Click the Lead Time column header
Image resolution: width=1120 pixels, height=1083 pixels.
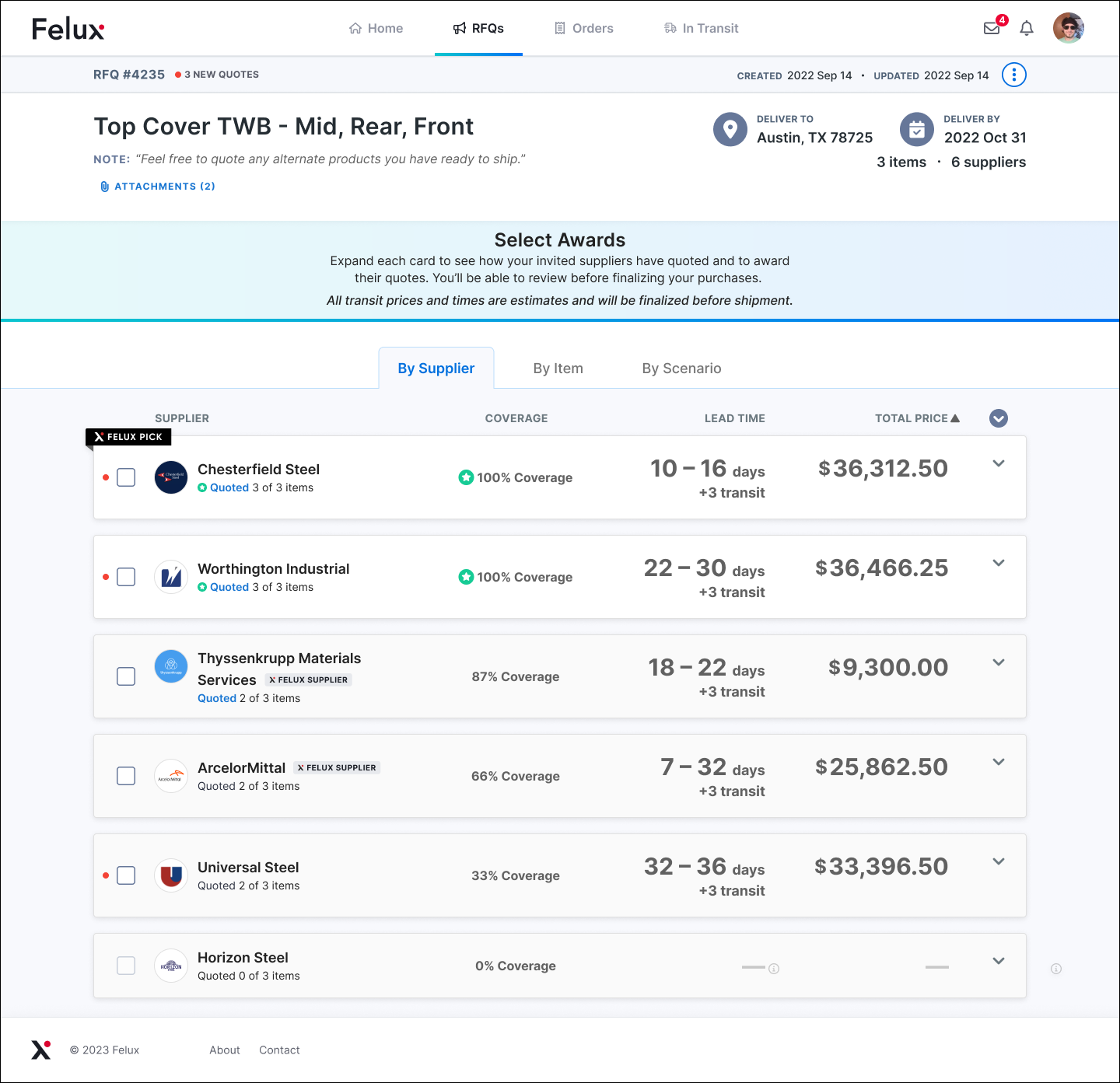[x=735, y=418]
